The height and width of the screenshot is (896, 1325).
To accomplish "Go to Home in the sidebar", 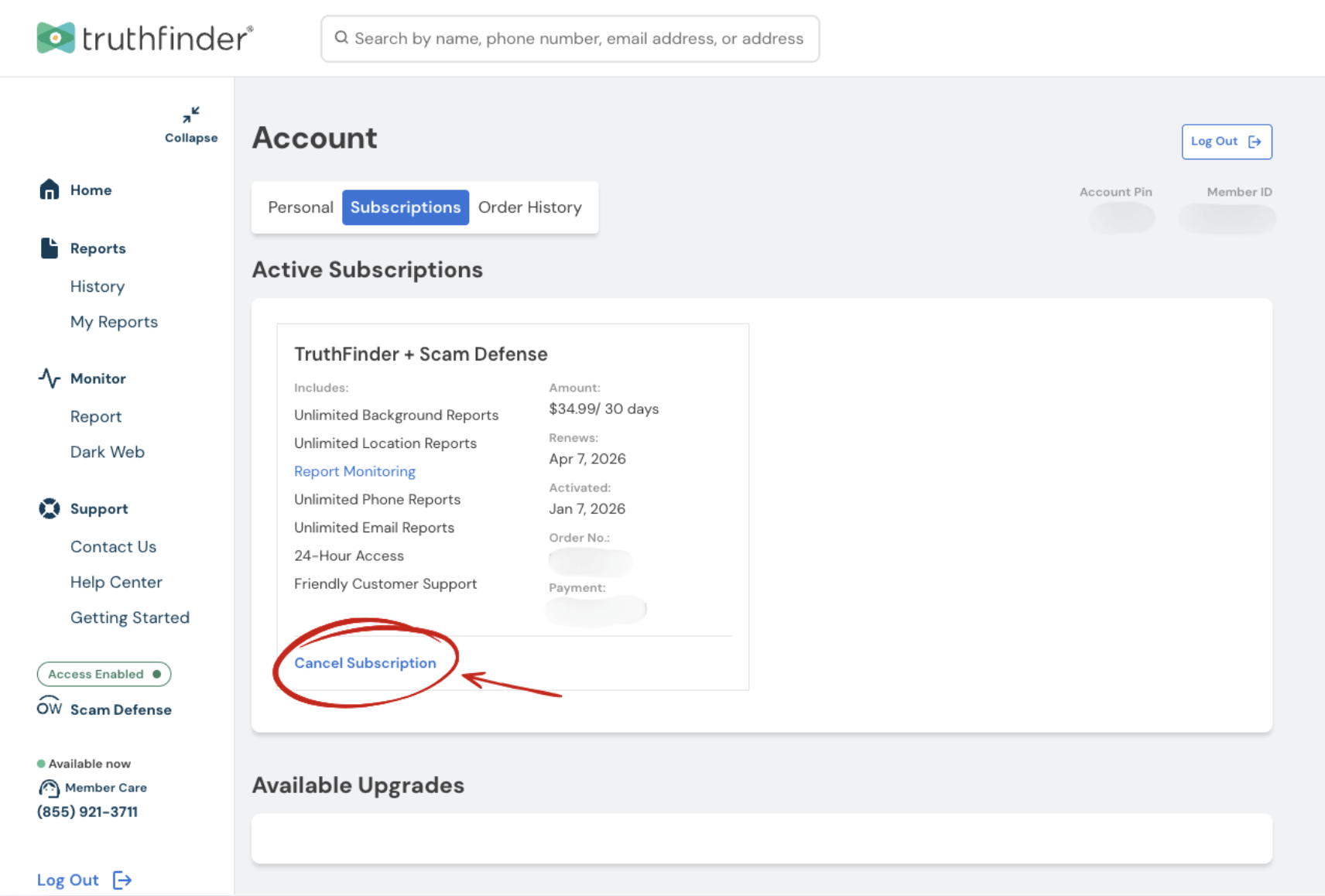I will click(91, 190).
